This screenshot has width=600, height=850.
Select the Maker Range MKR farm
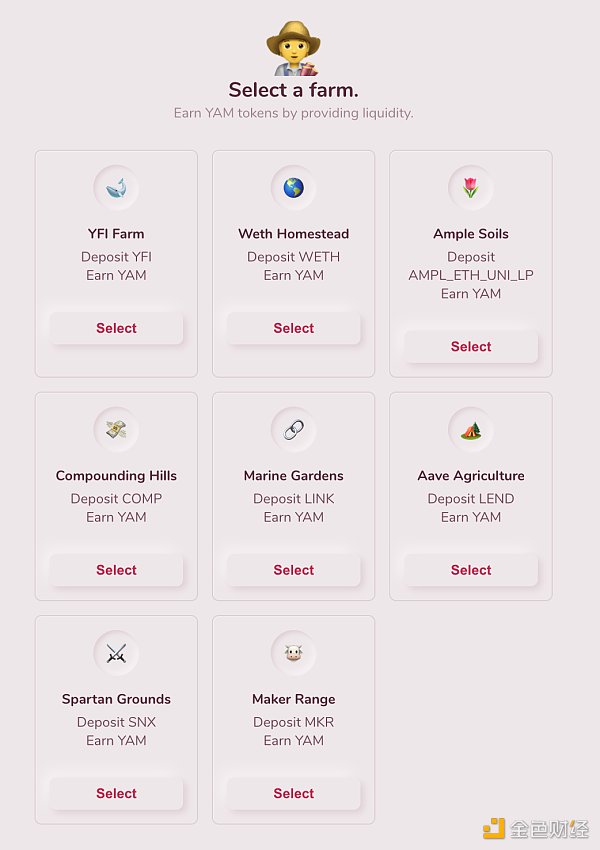(293, 793)
